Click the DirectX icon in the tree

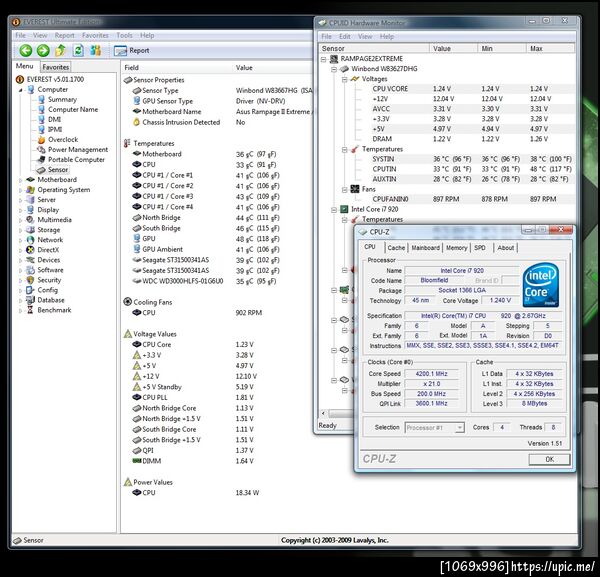click(30, 250)
